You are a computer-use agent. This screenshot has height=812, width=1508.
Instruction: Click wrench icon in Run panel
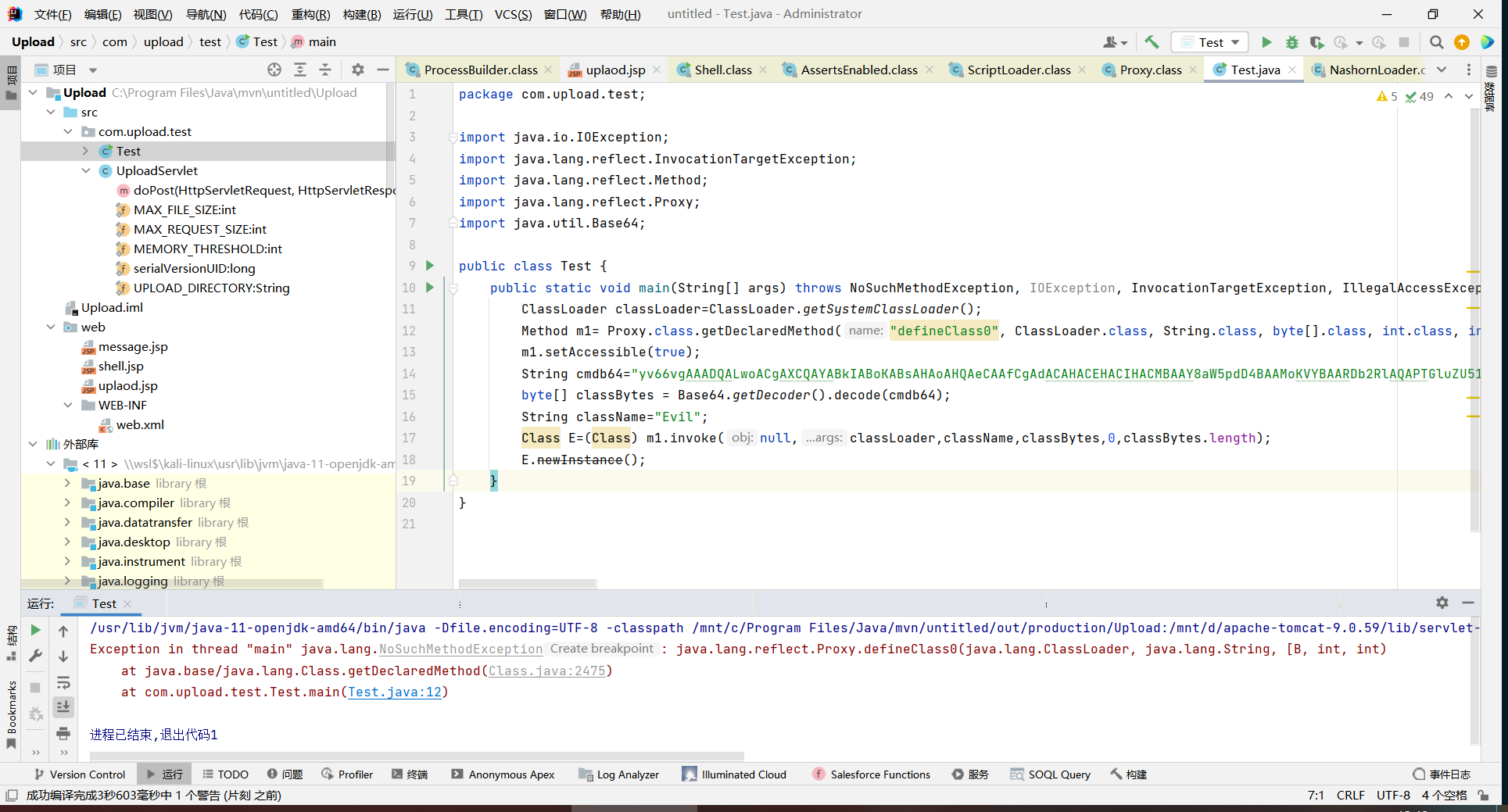[x=35, y=656]
